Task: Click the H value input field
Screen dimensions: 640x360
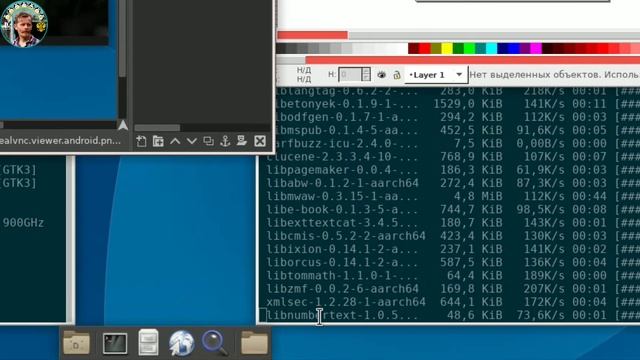Action: (x=349, y=74)
